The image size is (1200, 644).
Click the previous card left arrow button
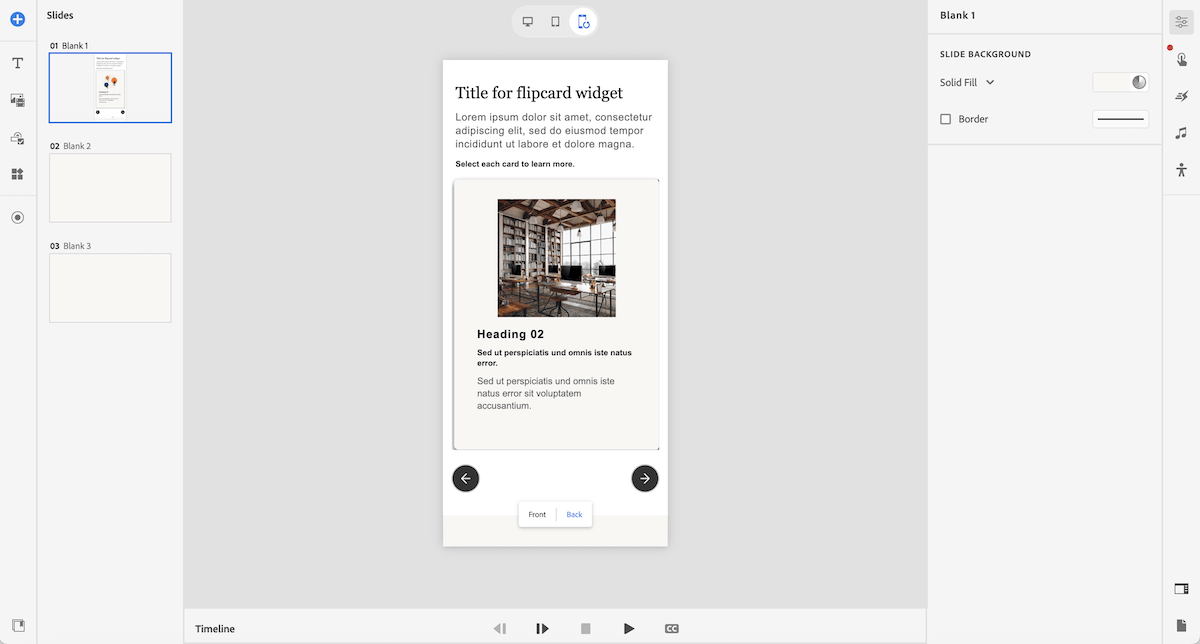(x=465, y=479)
